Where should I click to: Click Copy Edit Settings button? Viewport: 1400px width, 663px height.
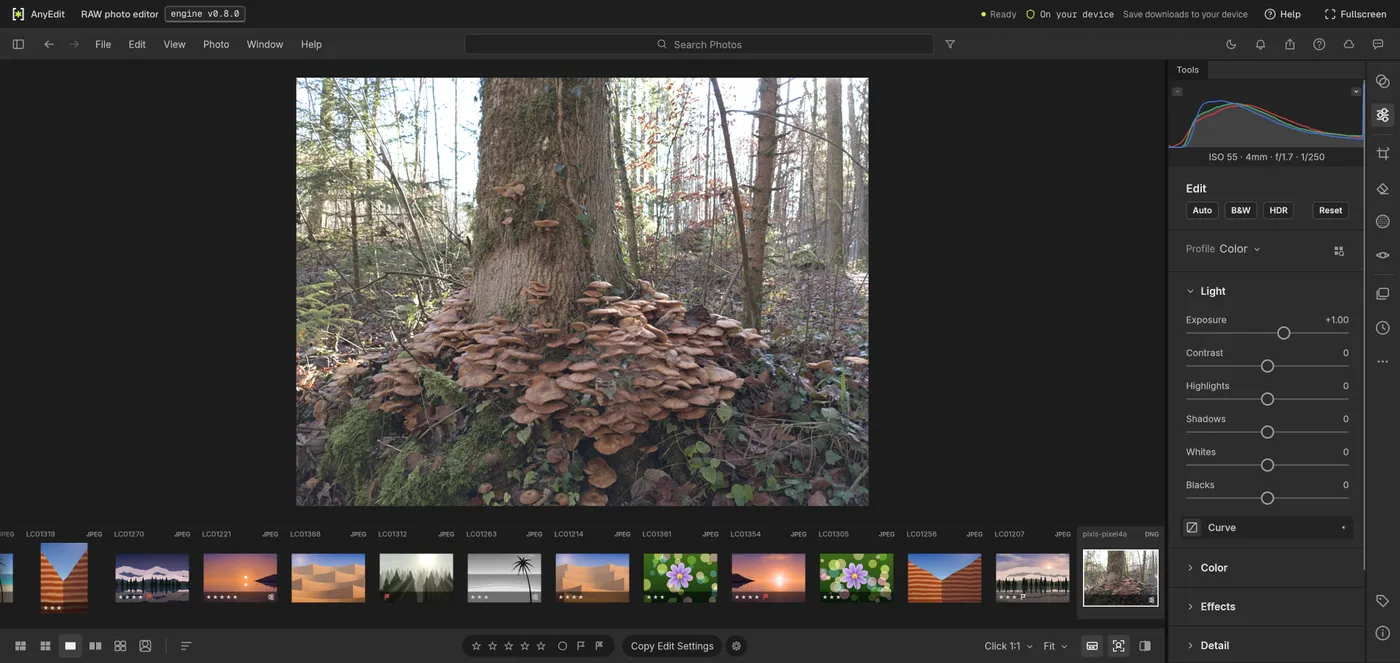[x=672, y=646]
